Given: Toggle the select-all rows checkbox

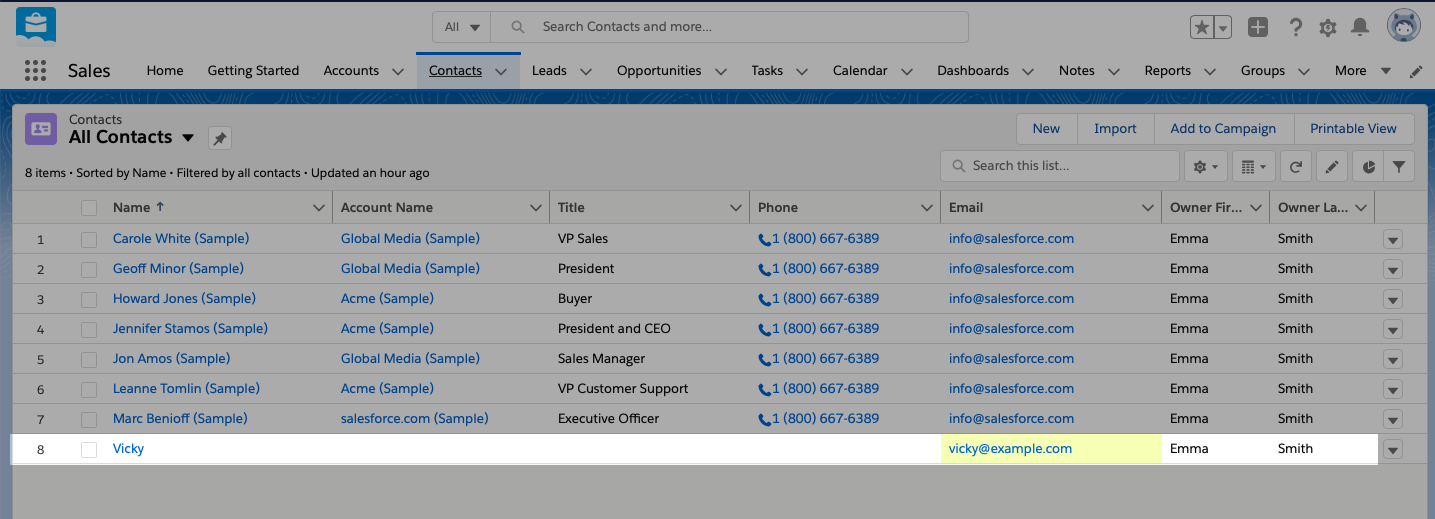Looking at the screenshot, I should [x=89, y=208].
